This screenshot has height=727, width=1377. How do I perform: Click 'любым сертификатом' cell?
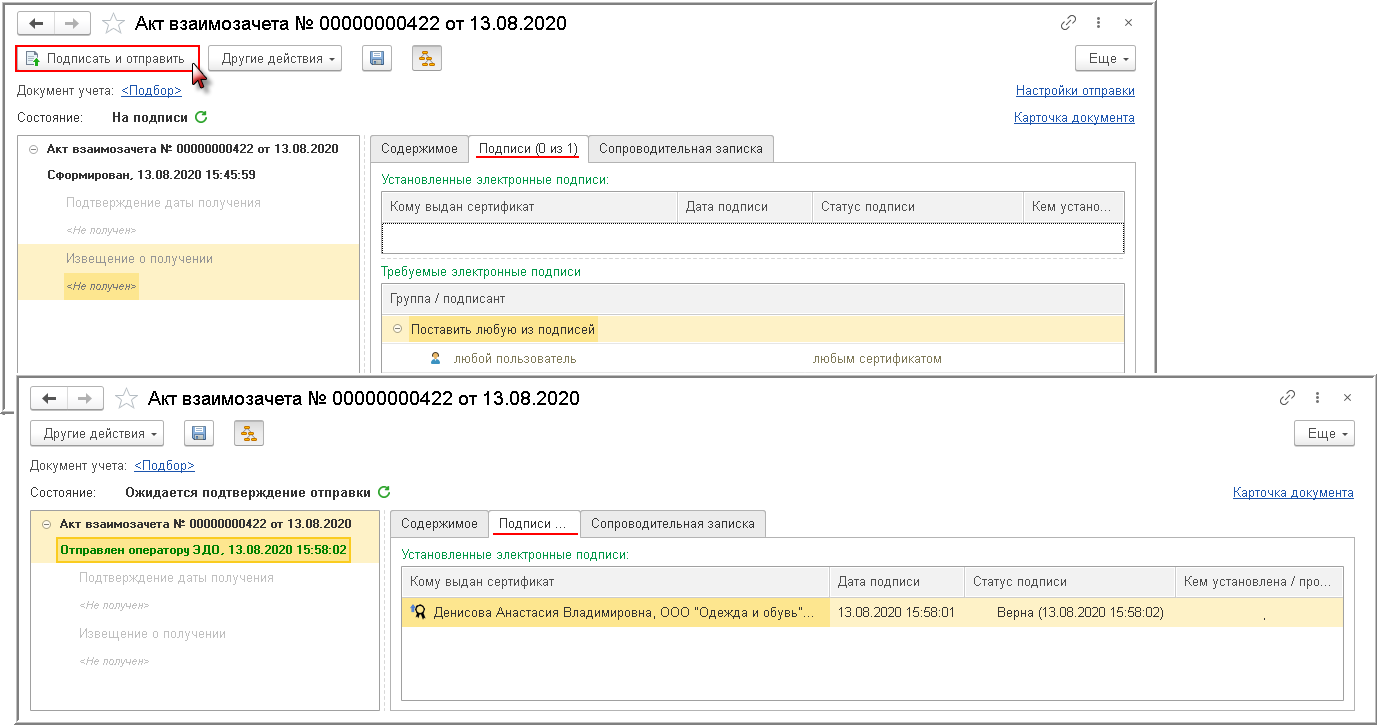tap(877, 359)
